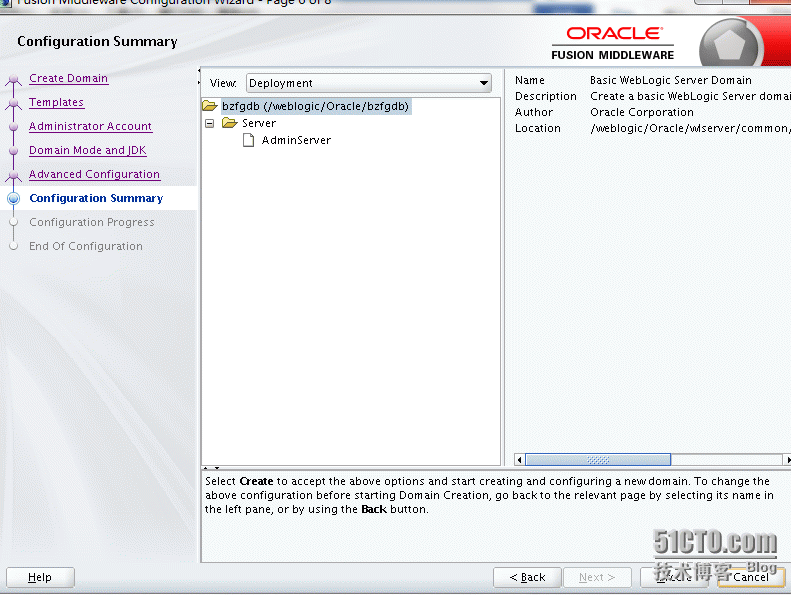791x595 pixels.
Task: Click the 'Basic WebLogic Server Domain' name value
Action: [670, 80]
